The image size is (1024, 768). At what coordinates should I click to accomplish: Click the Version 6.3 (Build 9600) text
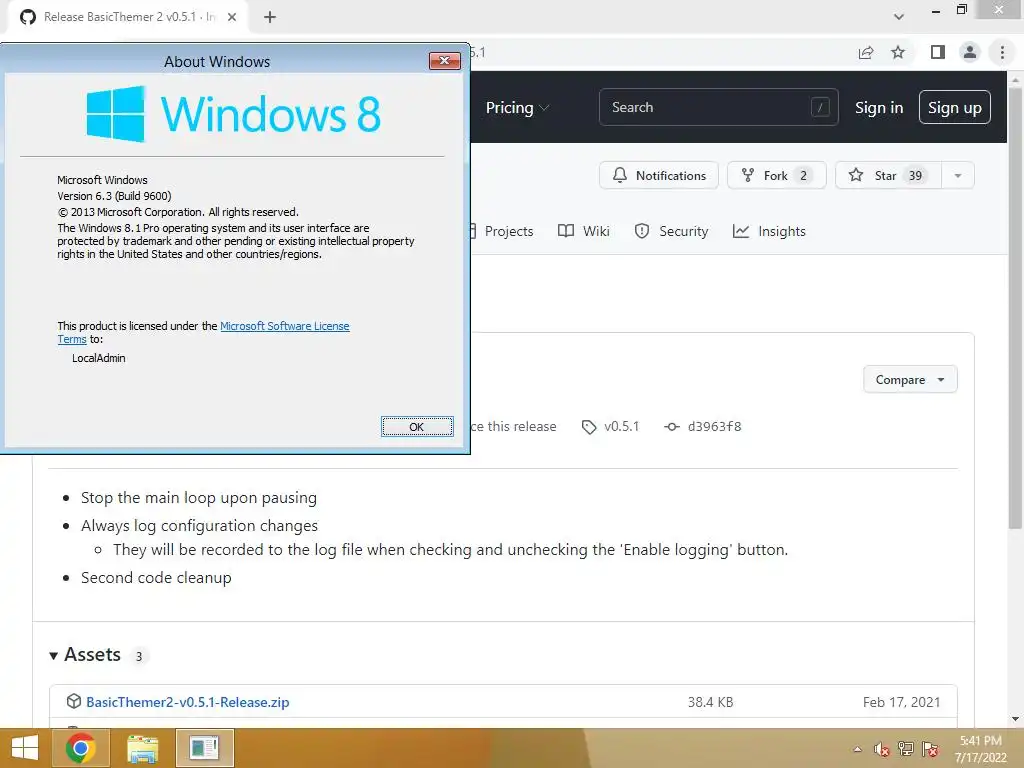[114, 196]
